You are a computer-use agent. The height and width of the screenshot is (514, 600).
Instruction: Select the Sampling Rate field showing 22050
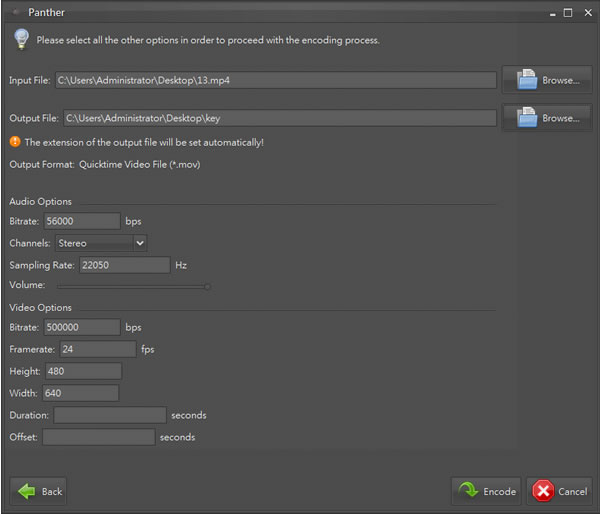125,265
